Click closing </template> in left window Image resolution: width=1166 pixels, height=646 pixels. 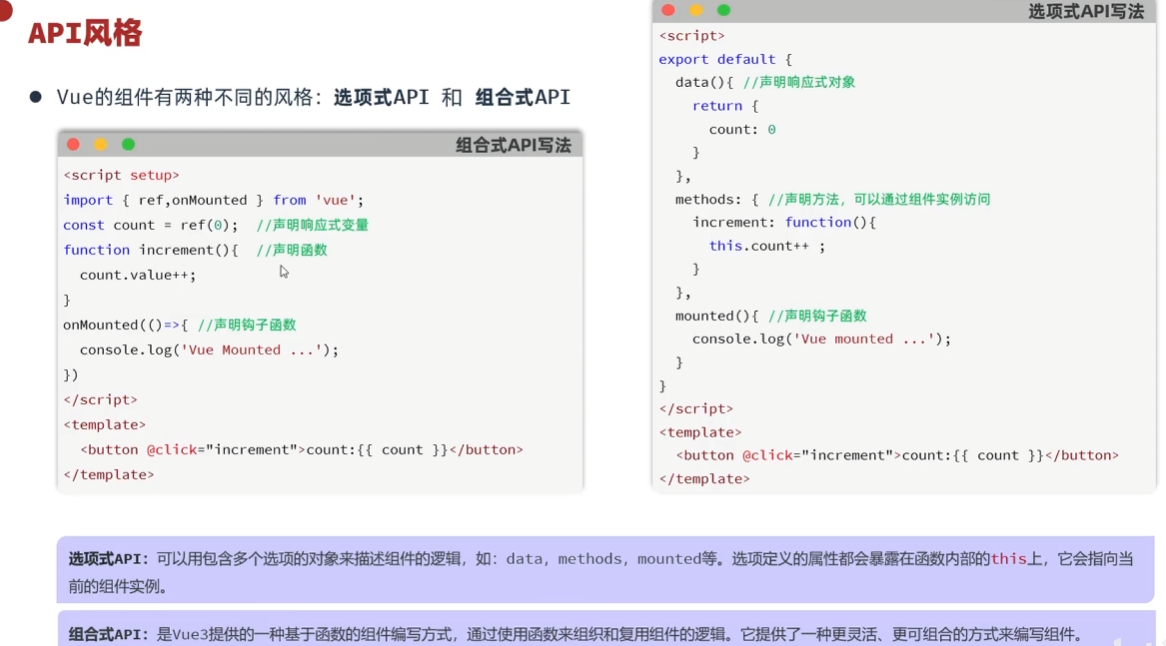click(x=109, y=474)
